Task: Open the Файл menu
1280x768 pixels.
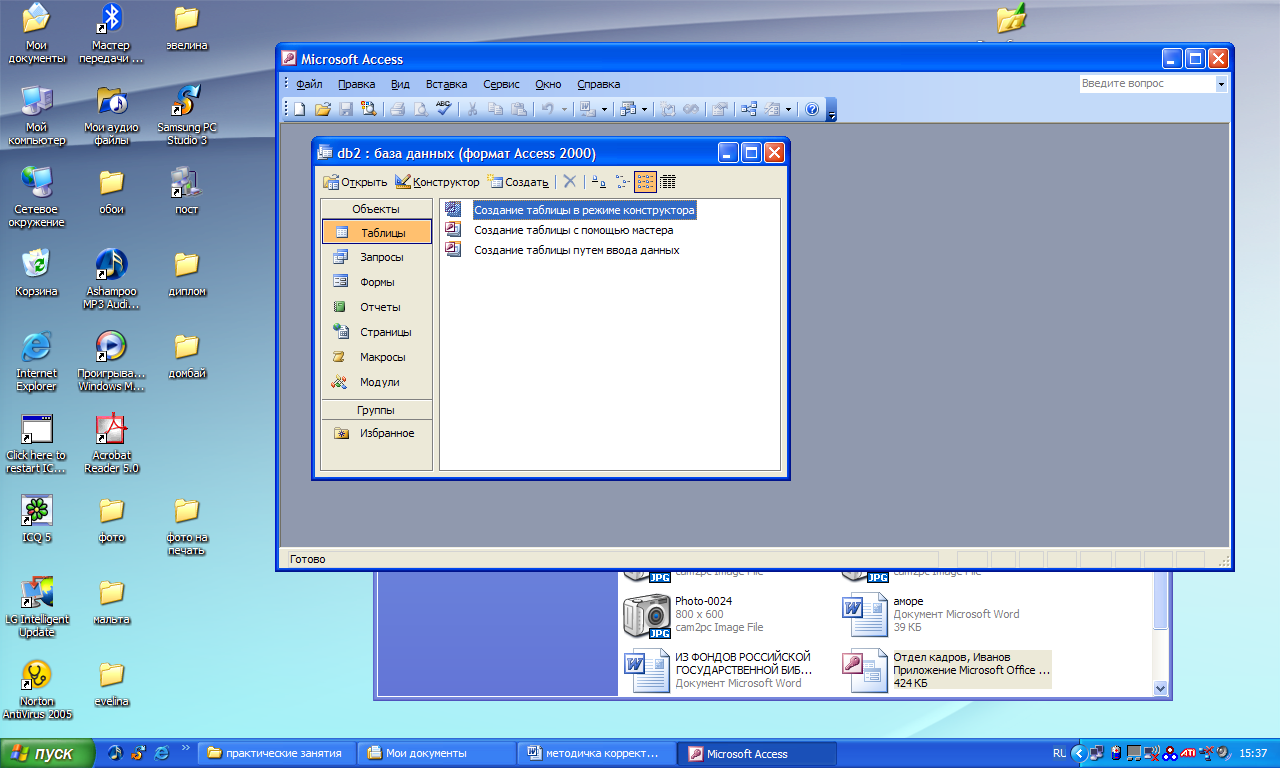Action: click(309, 84)
